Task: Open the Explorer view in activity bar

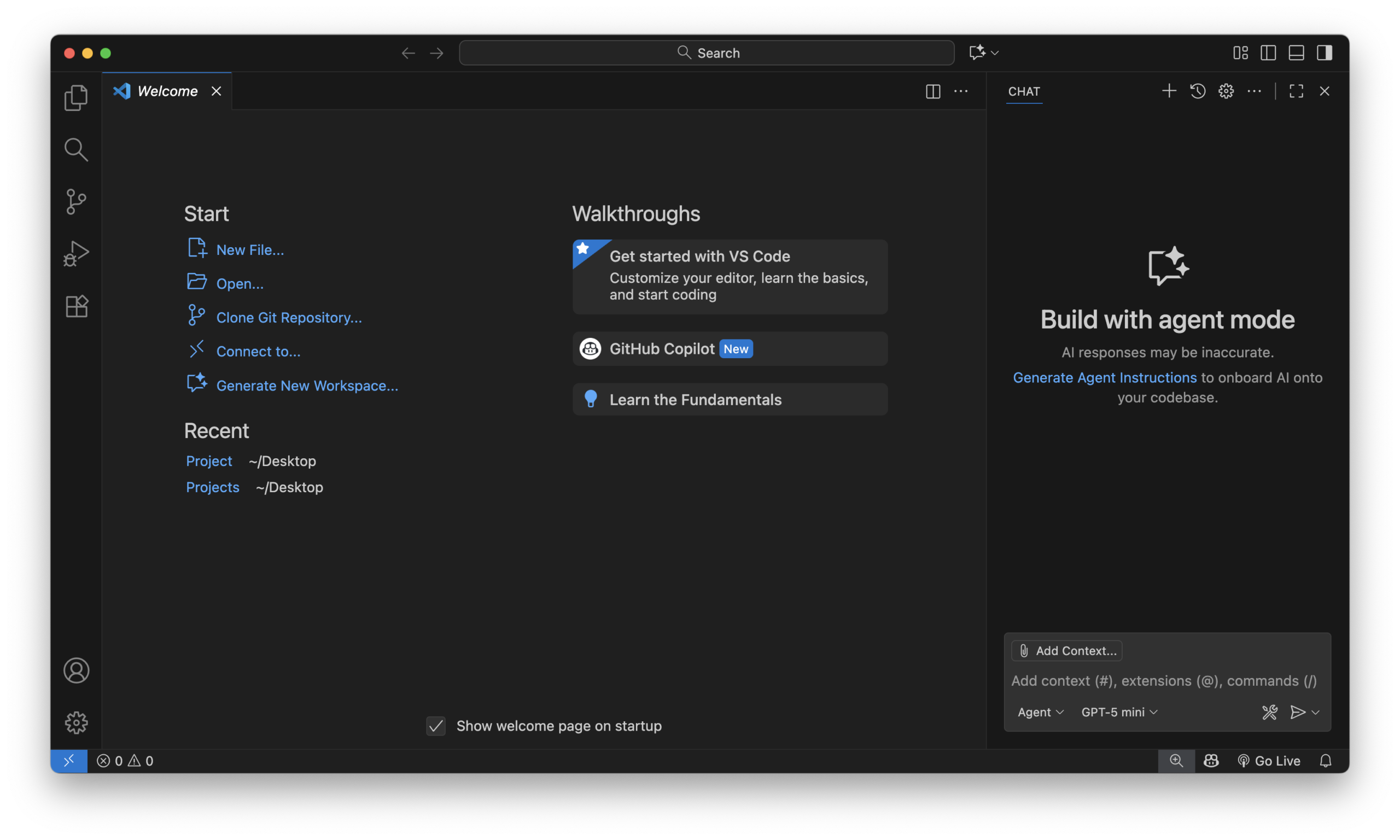Action: coord(76,97)
